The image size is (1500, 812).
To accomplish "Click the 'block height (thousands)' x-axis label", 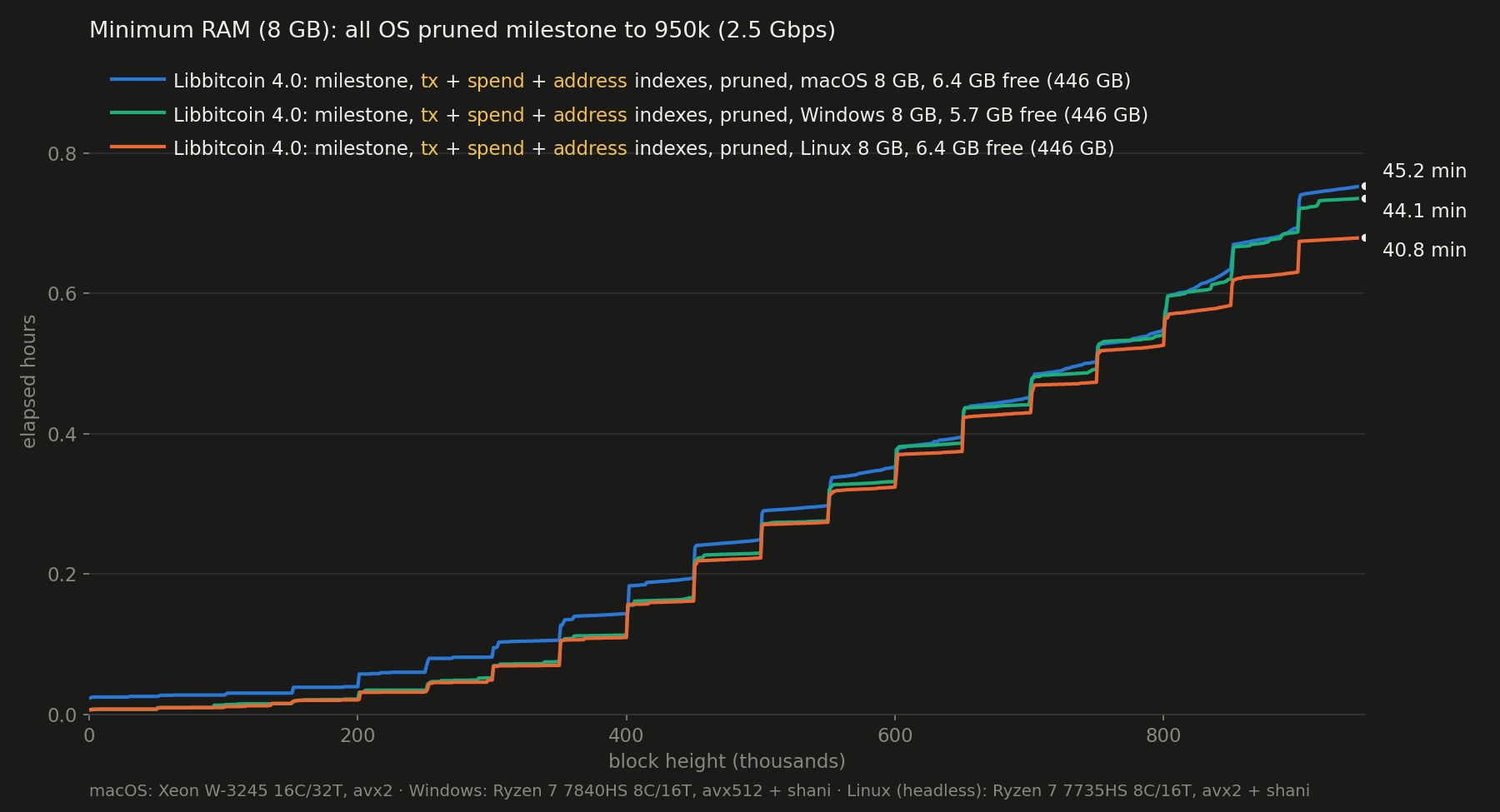I will tap(727, 761).
